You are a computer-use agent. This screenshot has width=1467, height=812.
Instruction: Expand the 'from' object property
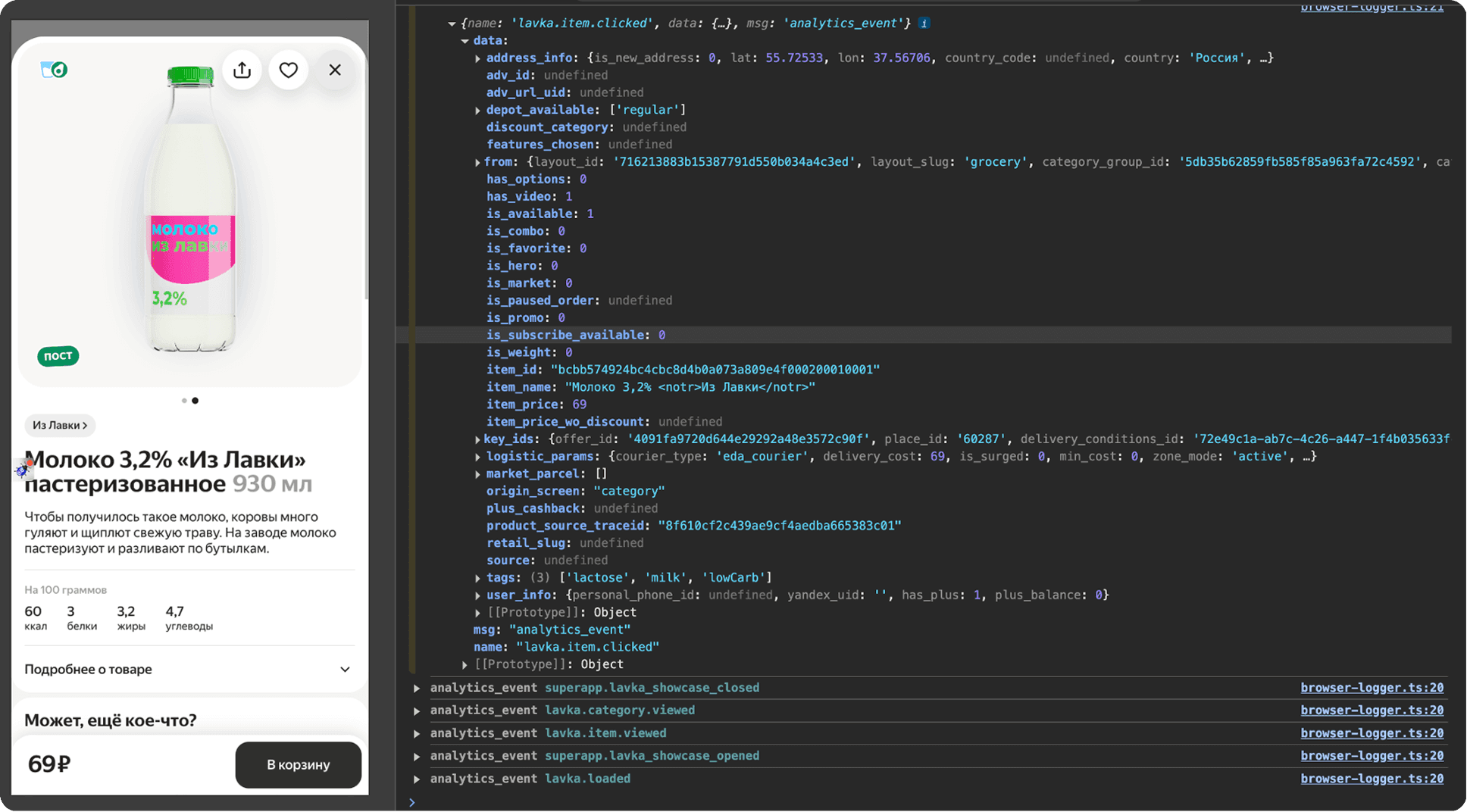[477, 162]
